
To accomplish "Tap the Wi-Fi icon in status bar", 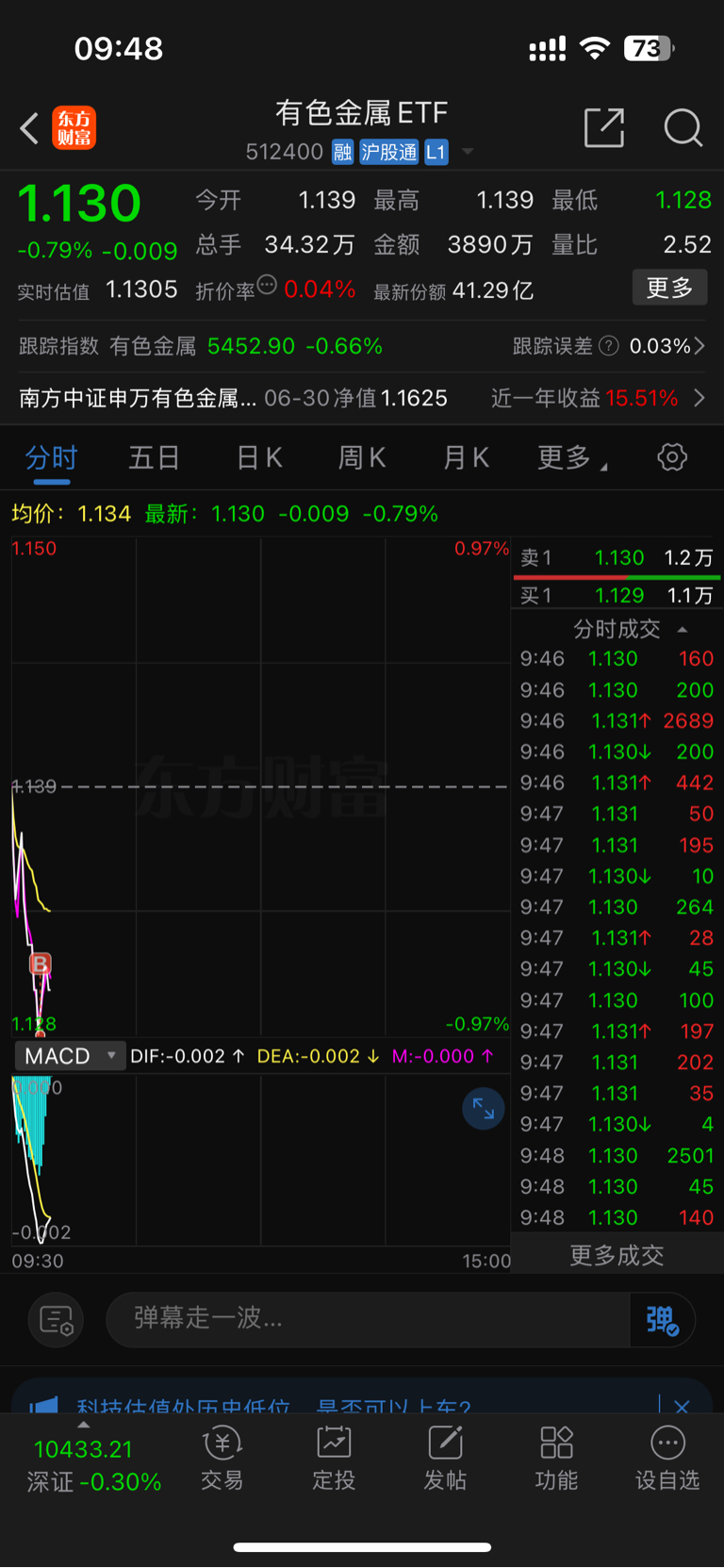I will [595, 48].
